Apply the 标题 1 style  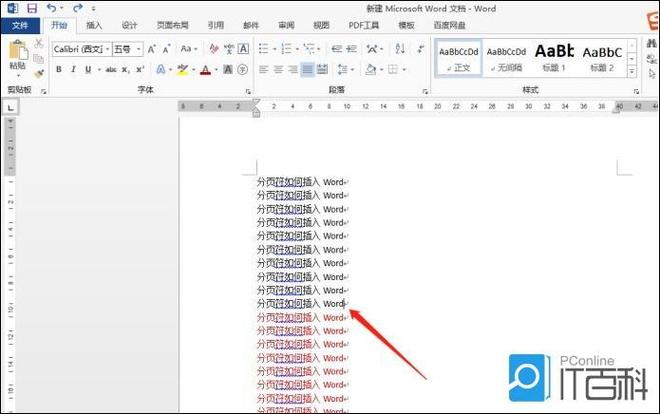click(x=554, y=58)
